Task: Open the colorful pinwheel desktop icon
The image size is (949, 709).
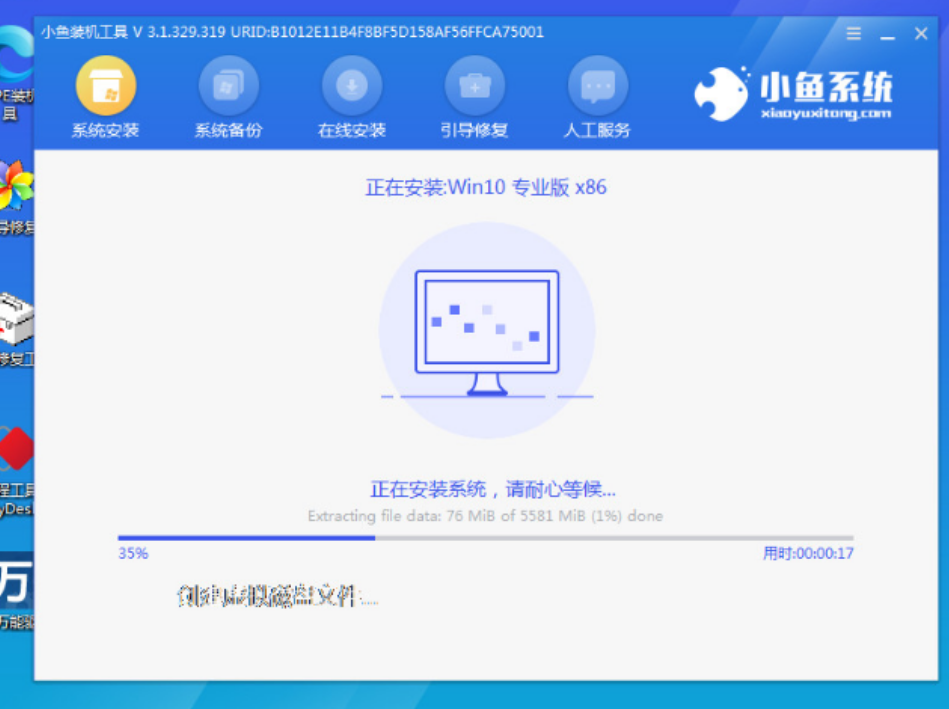Action: click(x=16, y=185)
